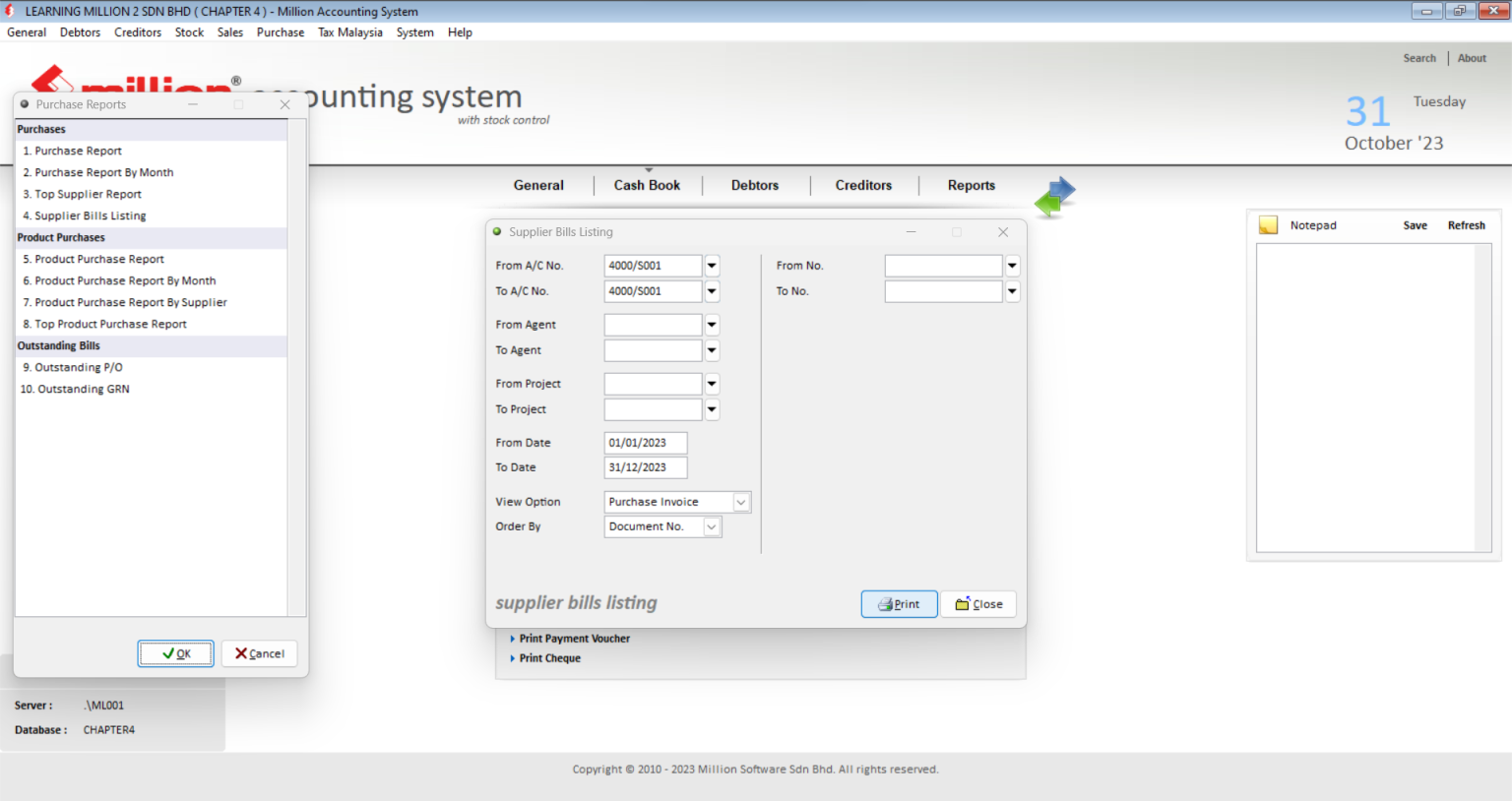
Task: Open the Sales menu
Action: [x=230, y=32]
